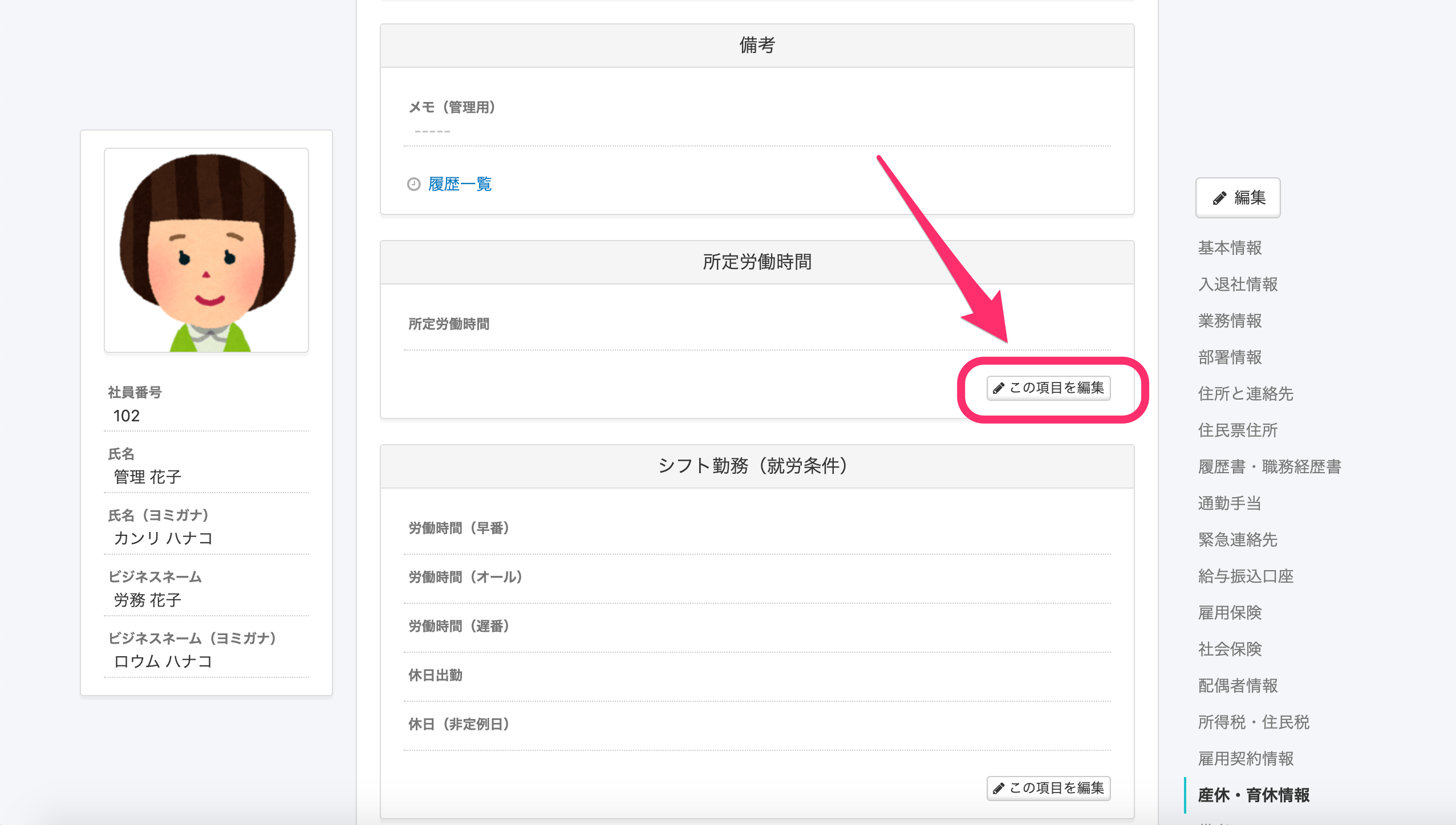Open the 履歴一覧 link

pos(460,184)
